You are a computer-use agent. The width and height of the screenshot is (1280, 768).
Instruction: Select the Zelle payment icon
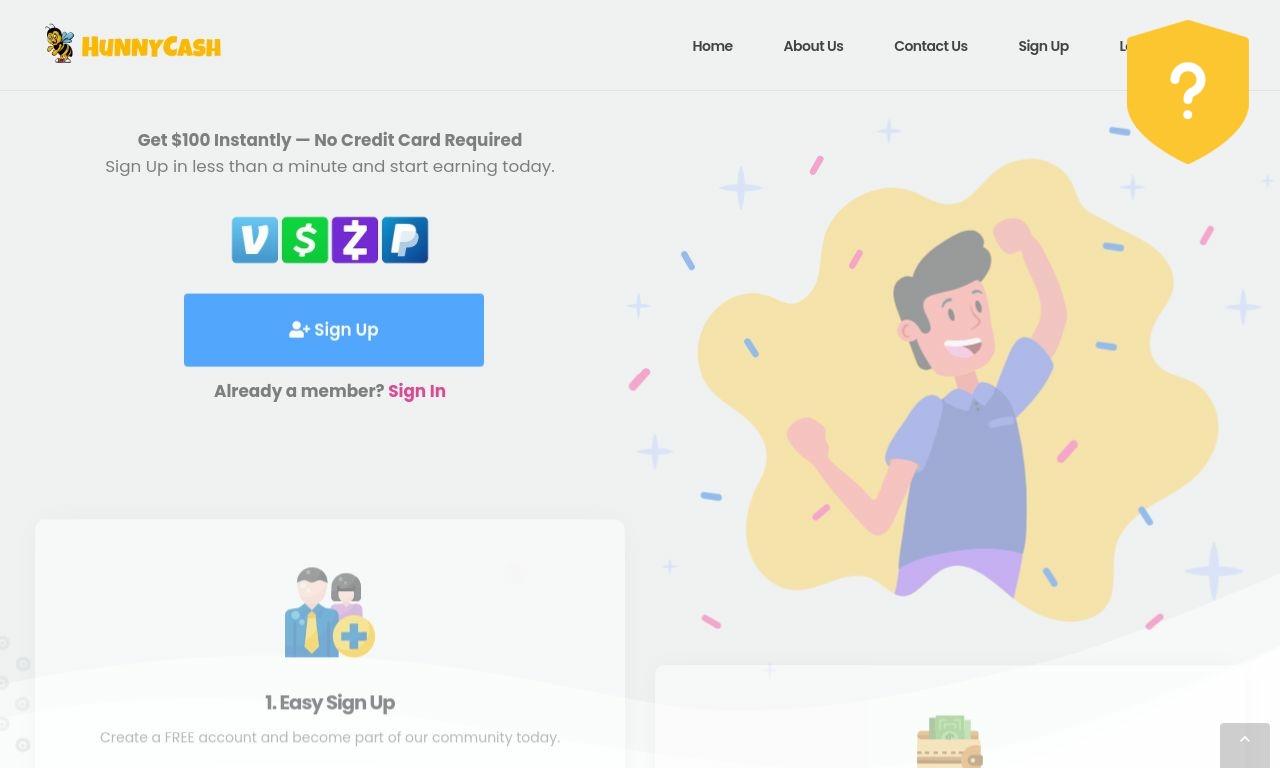[x=355, y=240]
